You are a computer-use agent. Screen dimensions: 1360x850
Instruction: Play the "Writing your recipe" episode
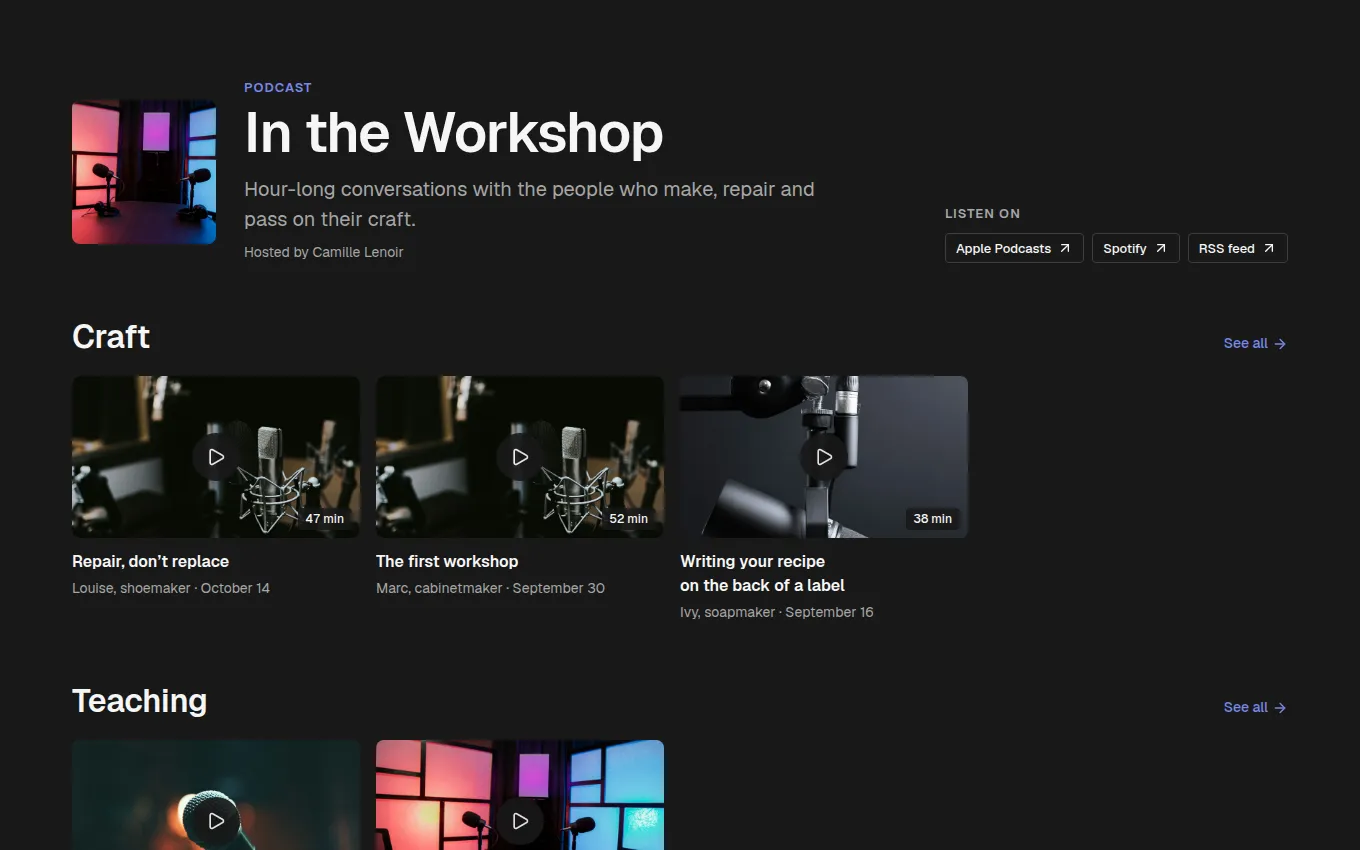coord(824,457)
